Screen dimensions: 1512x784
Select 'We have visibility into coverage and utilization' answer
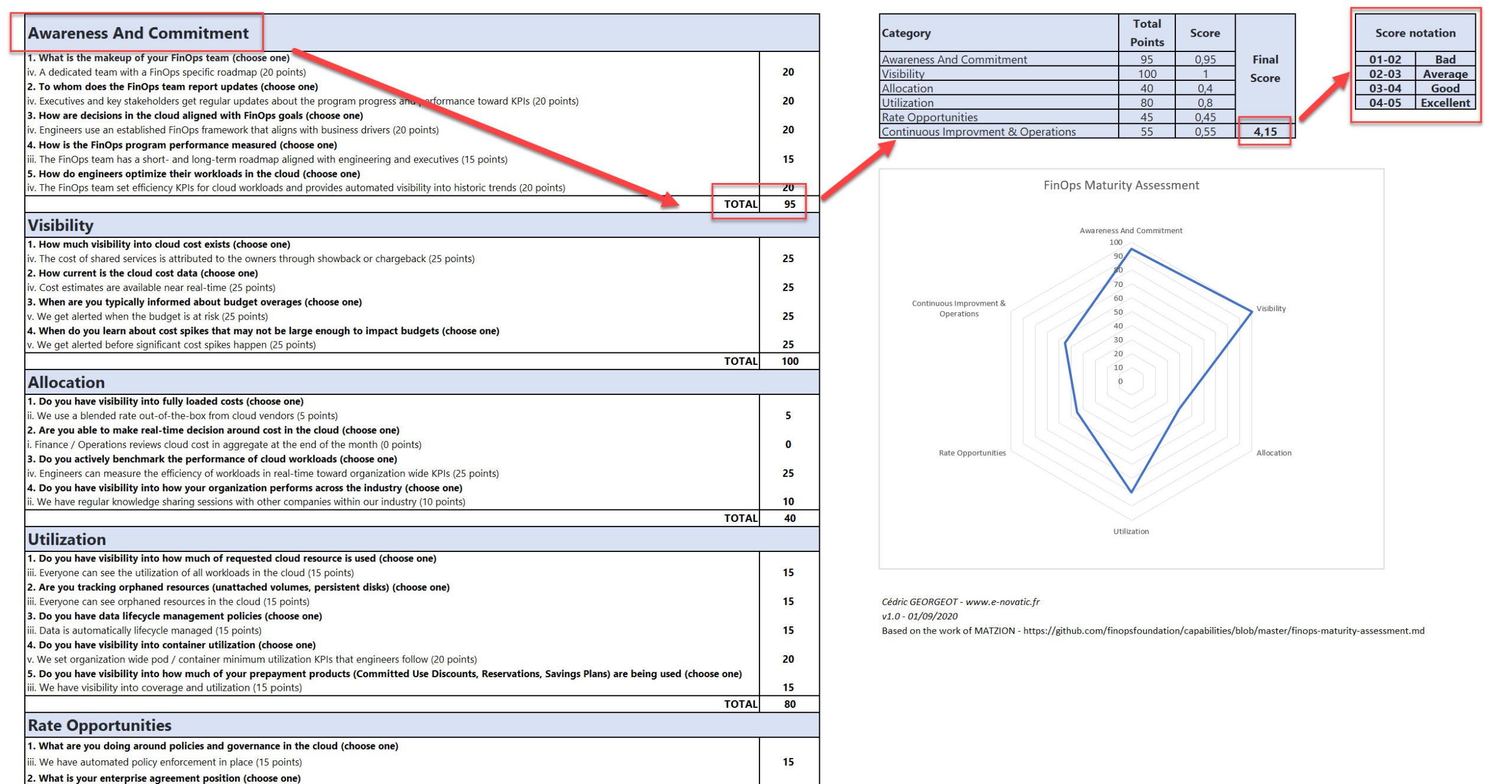(165, 688)
